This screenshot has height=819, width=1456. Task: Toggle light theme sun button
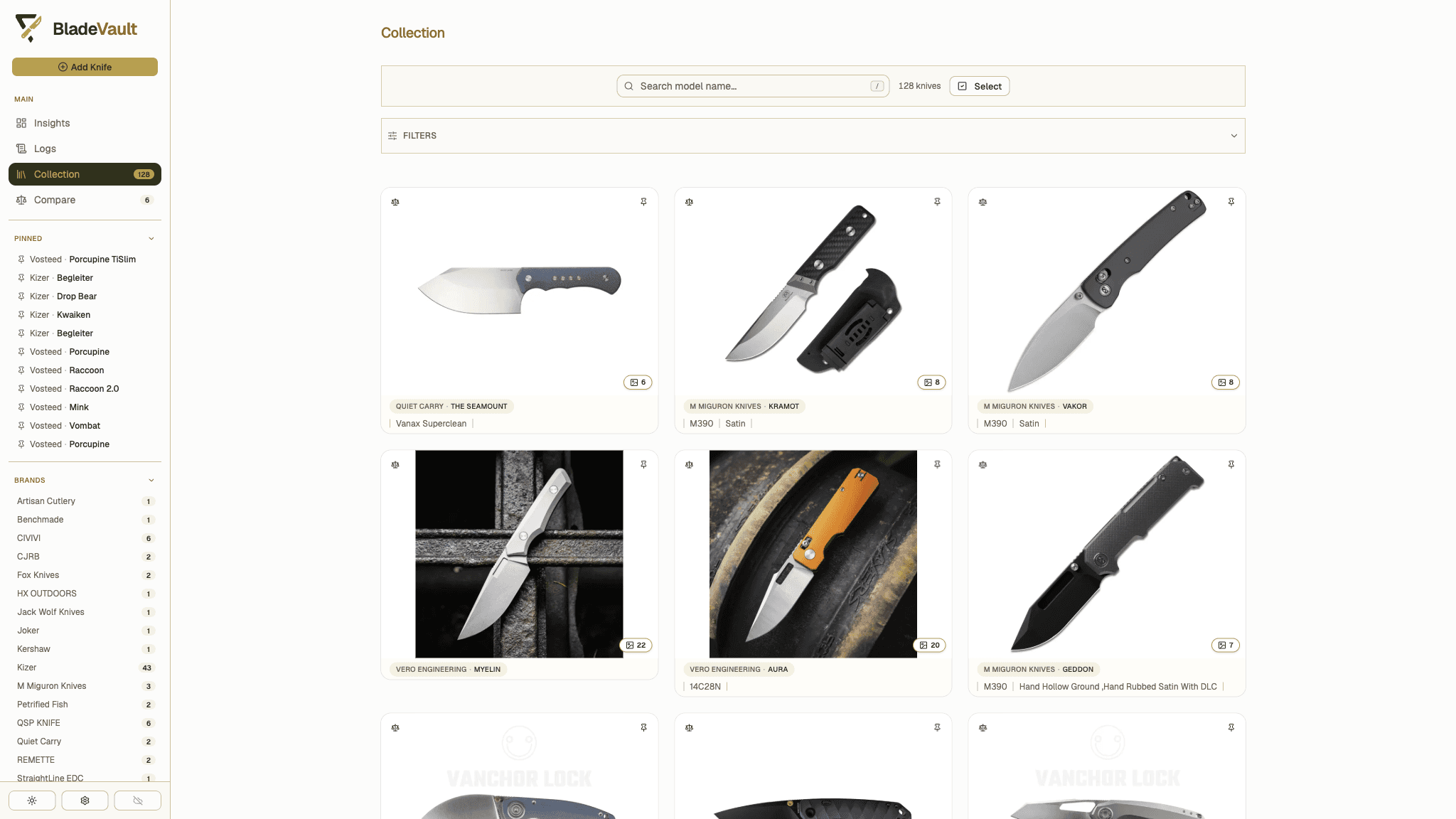tap(32, 801)
